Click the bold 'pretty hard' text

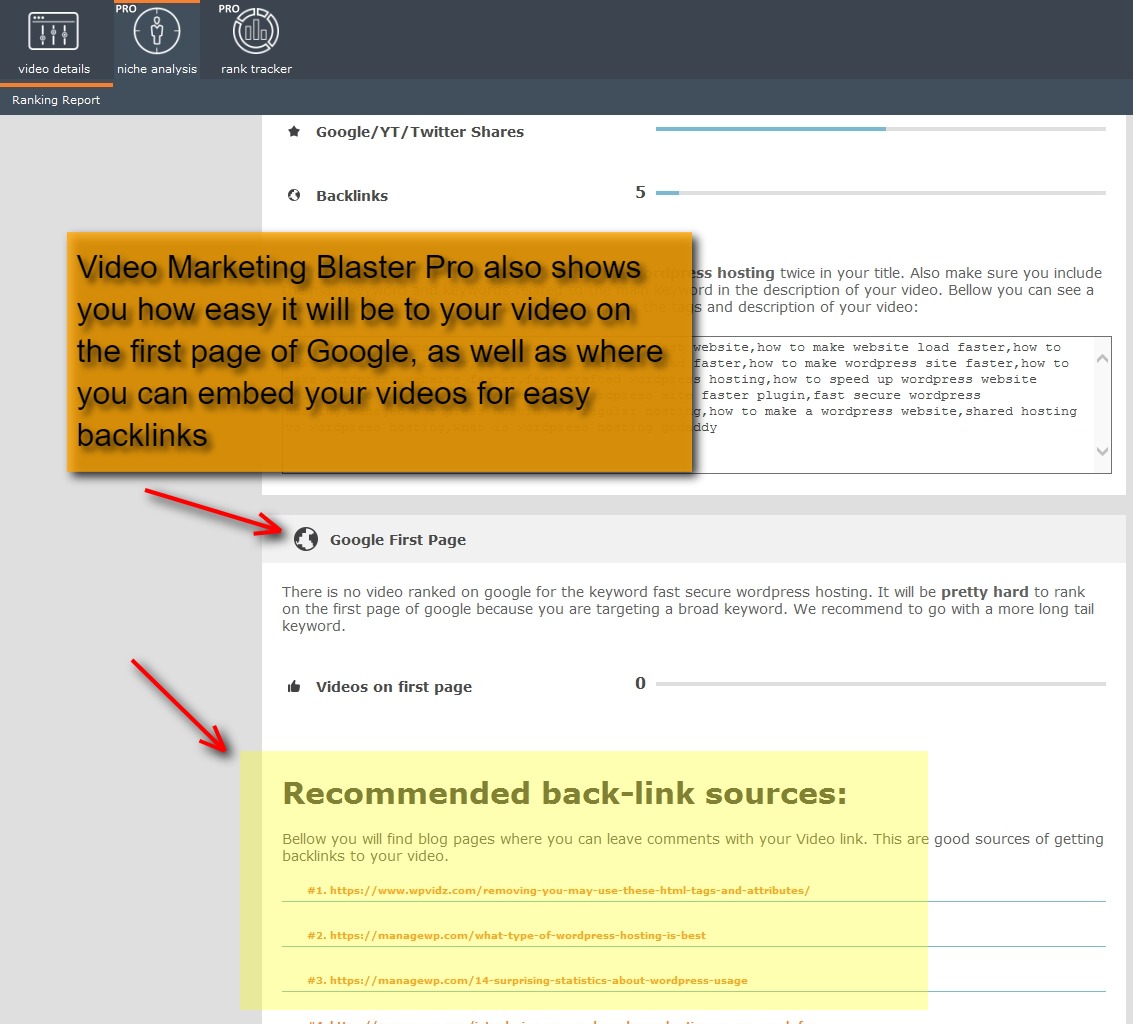point(984,592)
